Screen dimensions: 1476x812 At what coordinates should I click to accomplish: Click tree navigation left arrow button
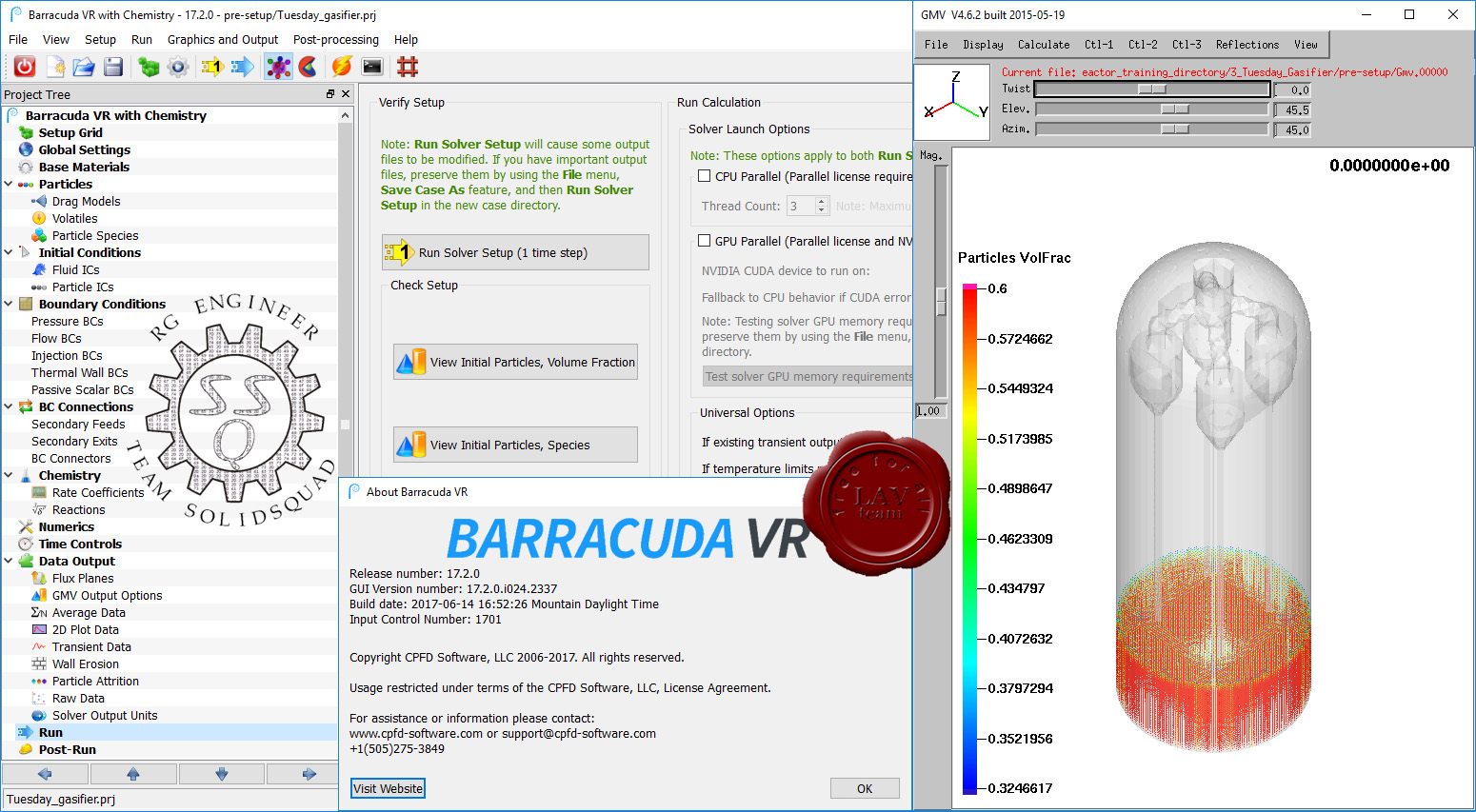(x=44, y=774)
